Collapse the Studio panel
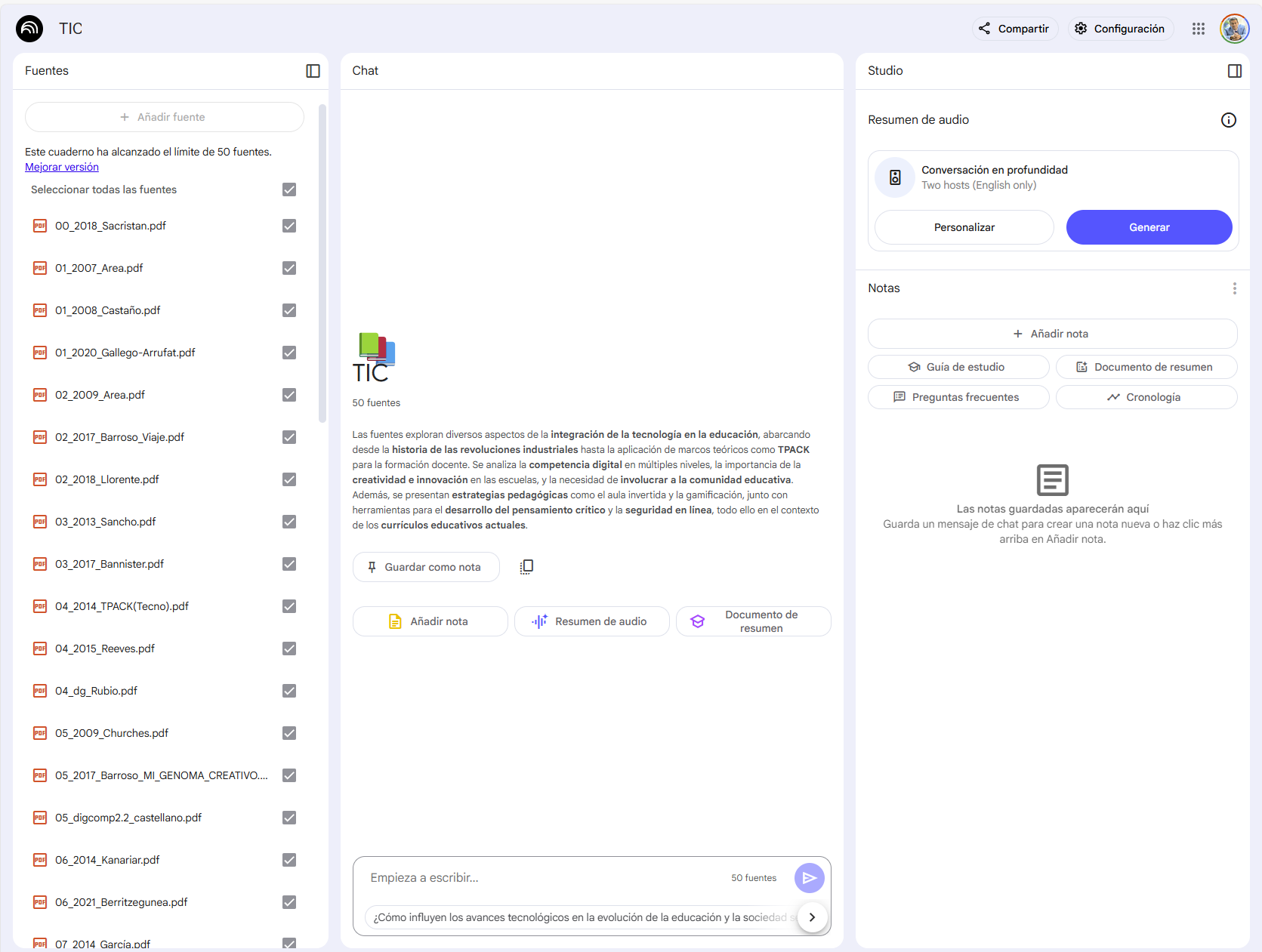Screen dimensions: 1262x952 pyautogui.click(x=1234, y=71)
